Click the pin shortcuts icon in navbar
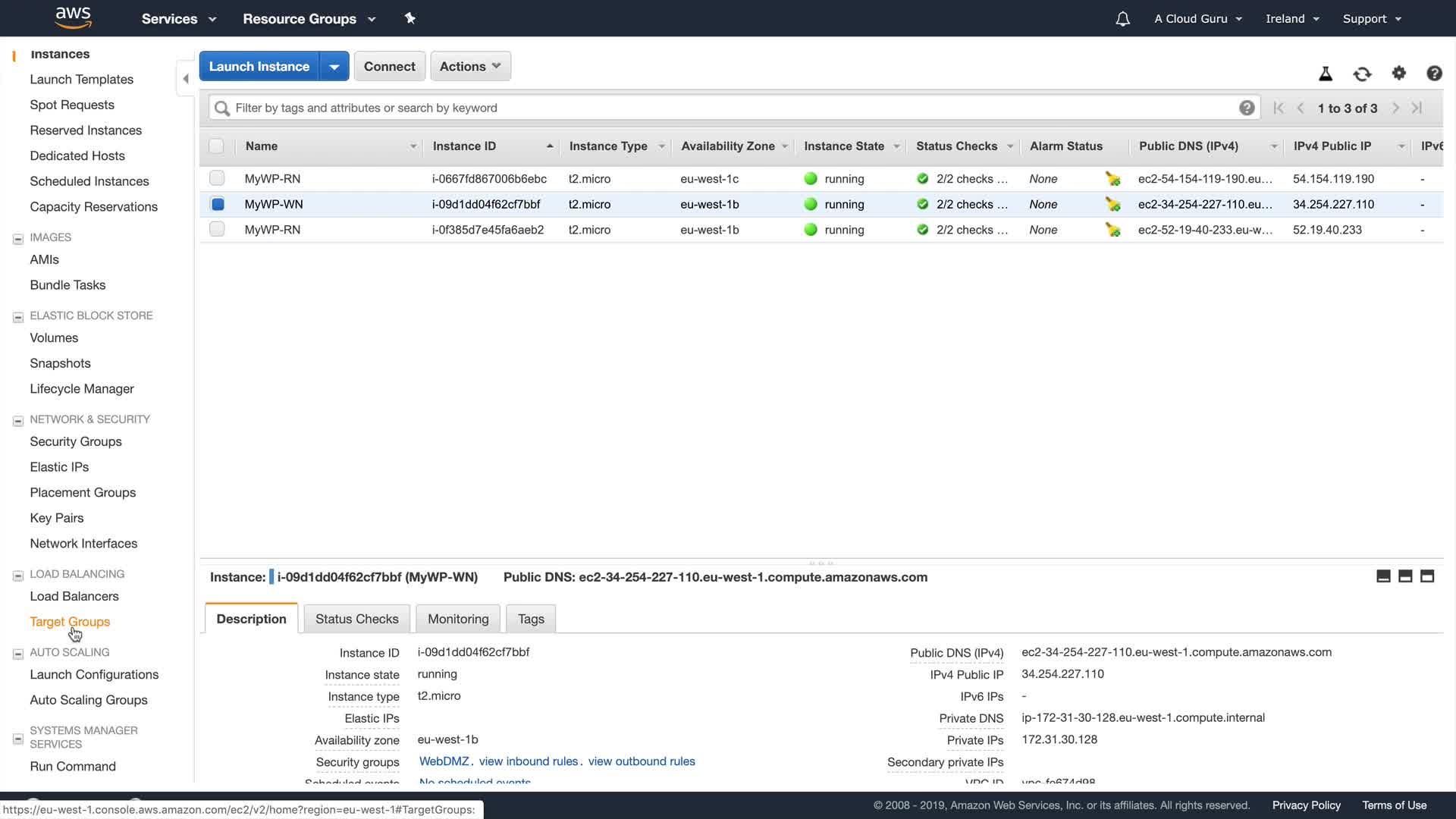Viewport: 1456px width, 819px height. pyautogui.click(x=409, y=18)
